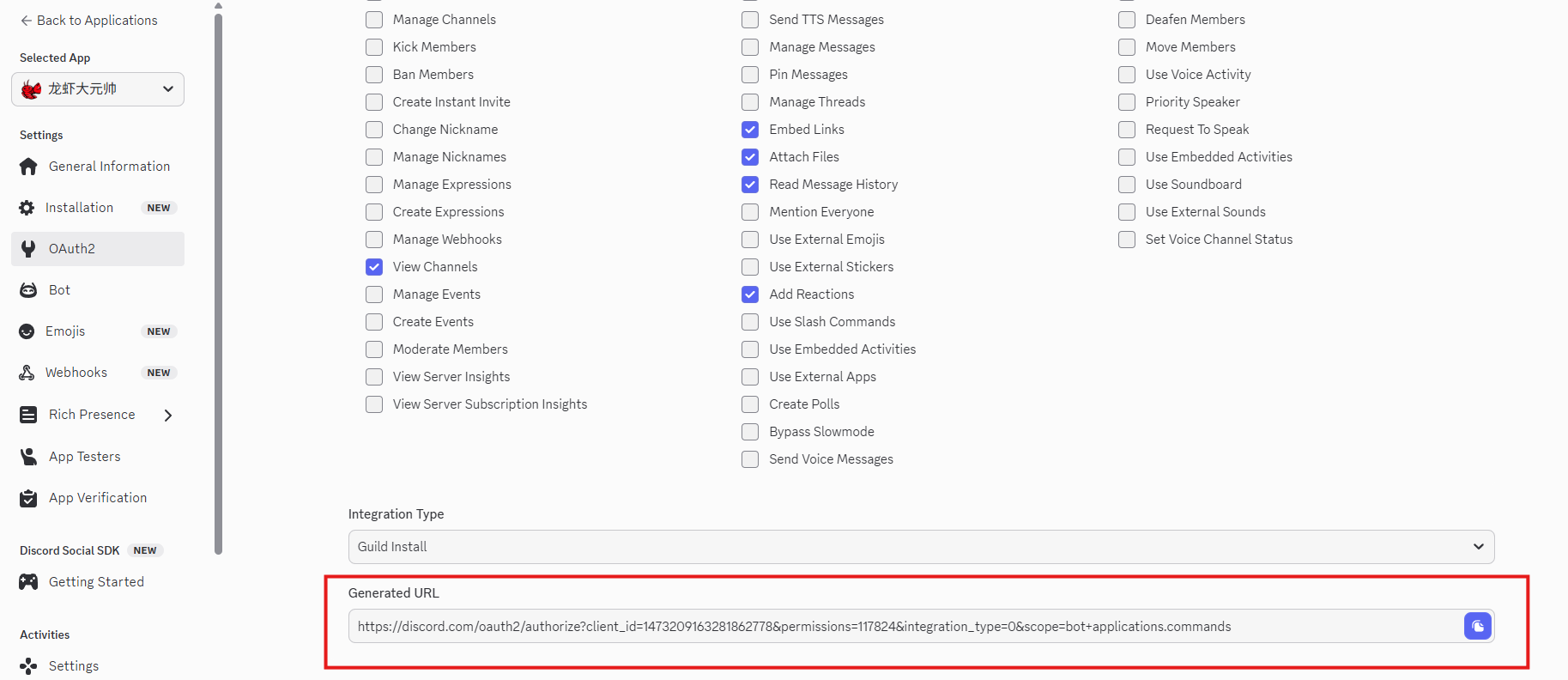Go to the Bot settings page
The height and width of the screenshot is (680, 1568).
[98, 290]
